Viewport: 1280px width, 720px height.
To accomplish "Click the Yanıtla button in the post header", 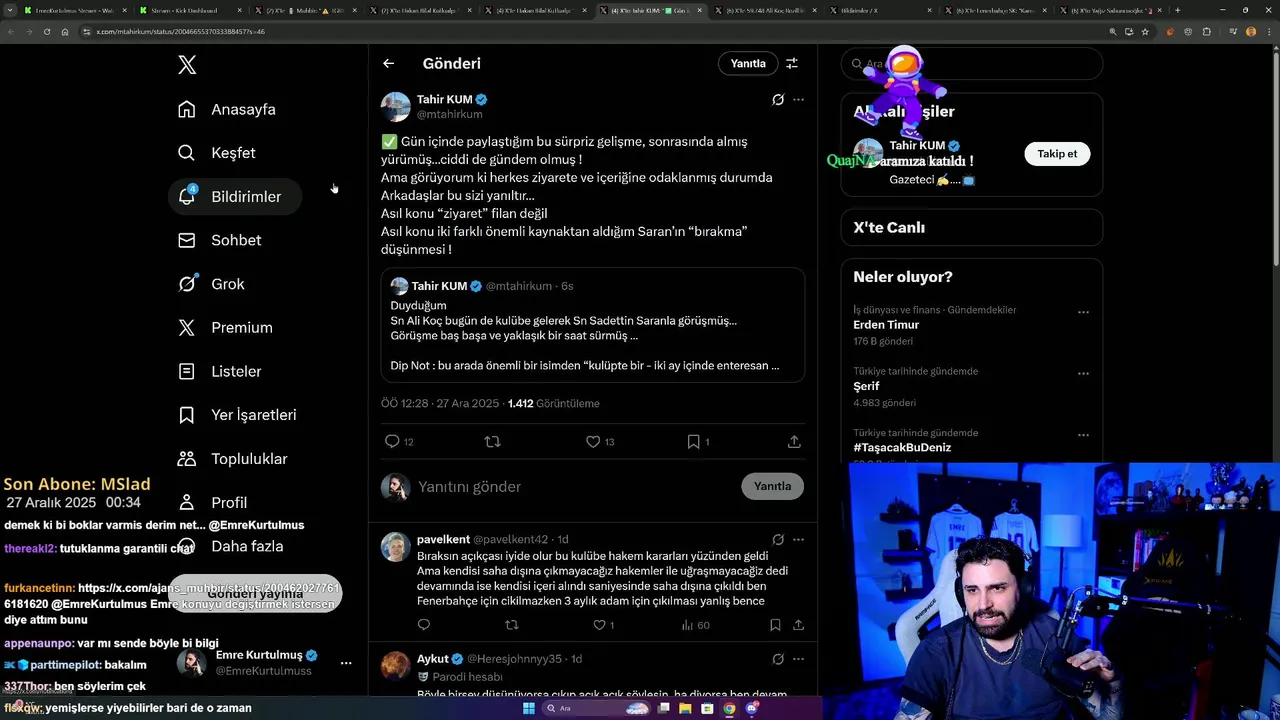I will coord(748,63).
